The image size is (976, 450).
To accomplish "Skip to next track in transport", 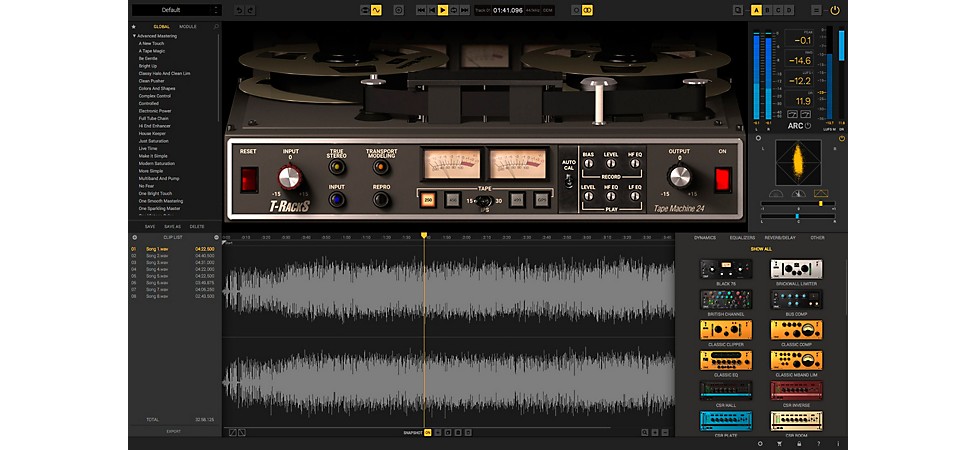I will coord(464,10).
